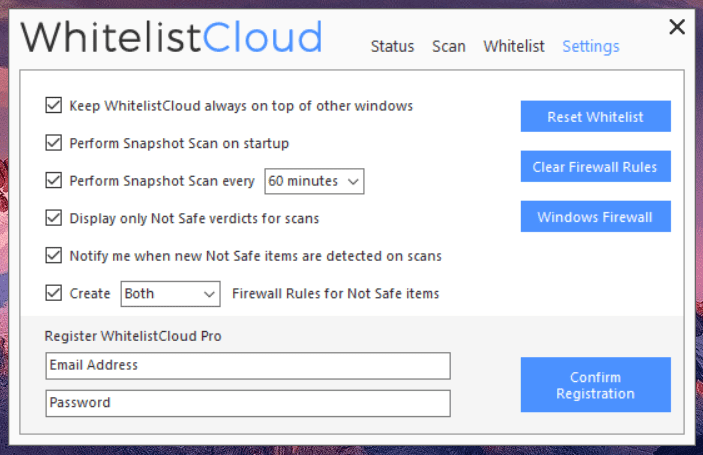Click the WhitelistCloud logo title
Viewport: 703px width, 455px height.
pos(172,37)
